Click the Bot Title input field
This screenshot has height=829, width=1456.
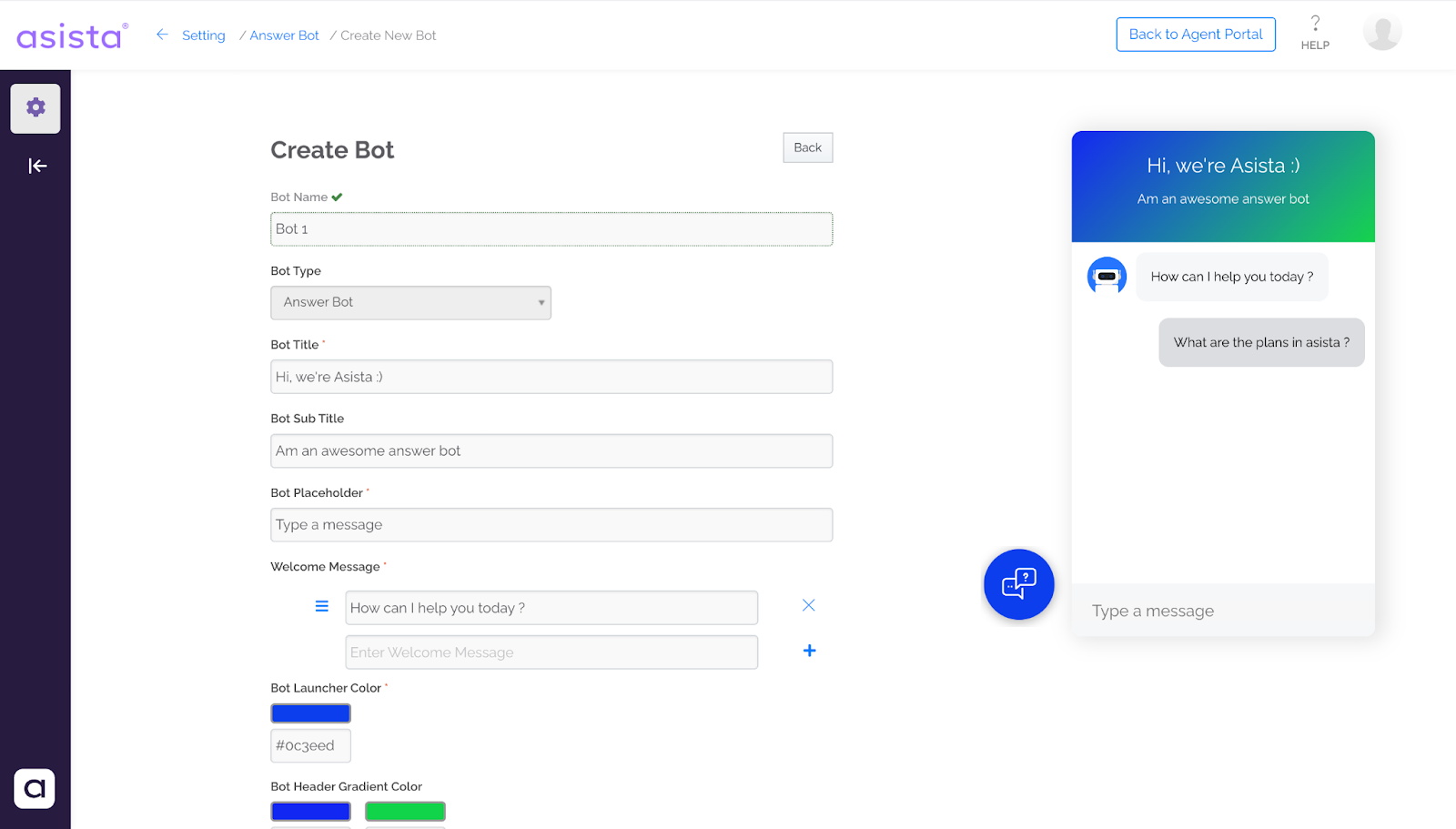551,377
